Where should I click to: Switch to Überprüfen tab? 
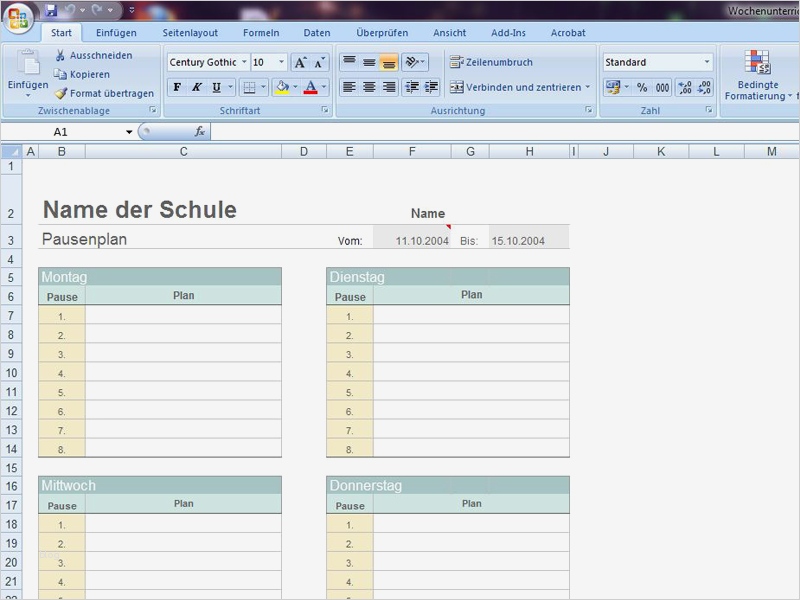tap(382, 33)
